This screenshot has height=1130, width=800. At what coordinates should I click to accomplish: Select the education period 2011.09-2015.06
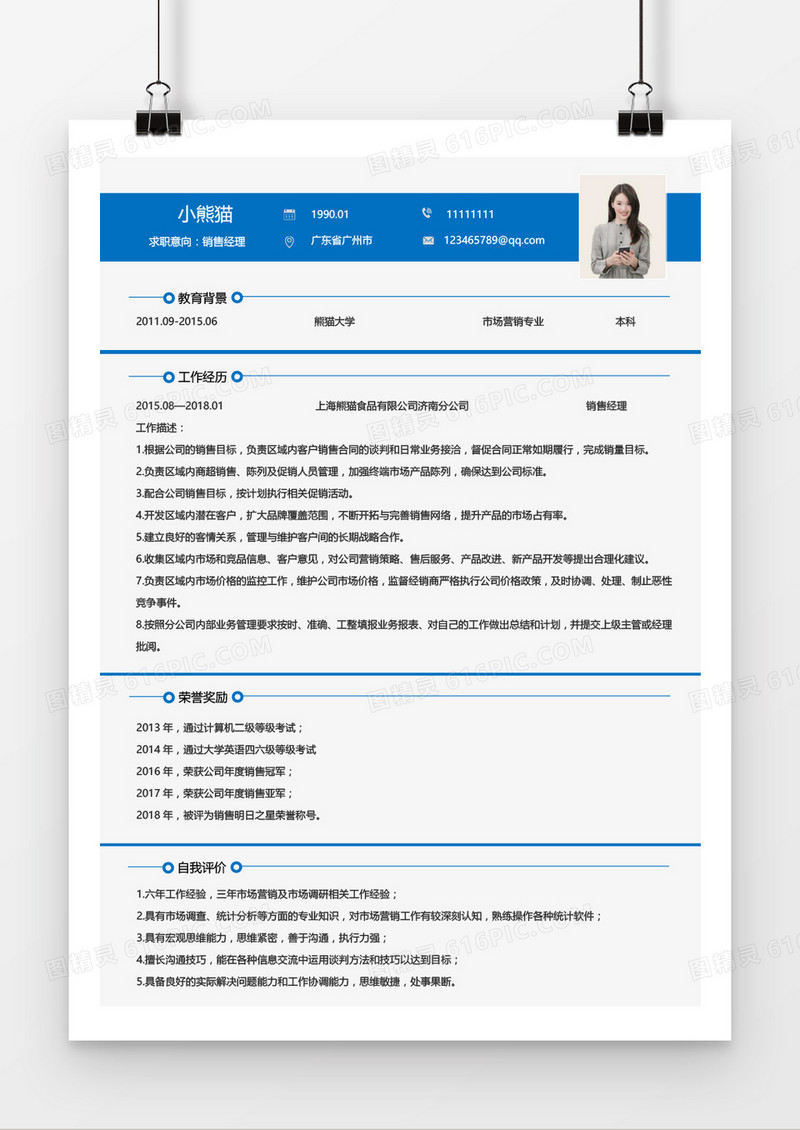(x=177, y=321)
